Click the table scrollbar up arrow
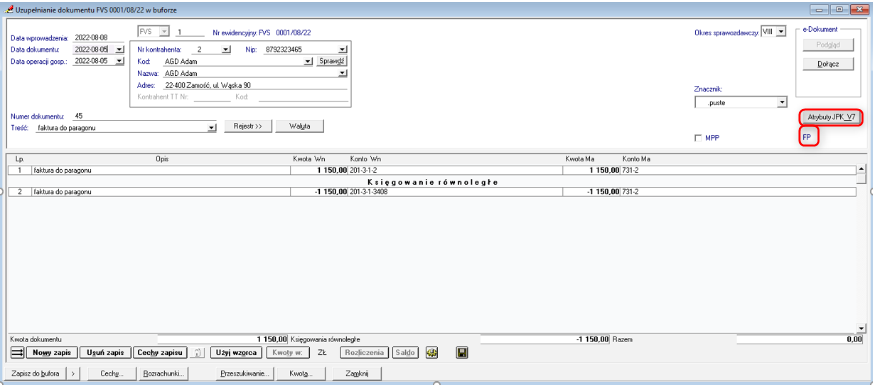The image size is (873, 385). click(861, 169)
